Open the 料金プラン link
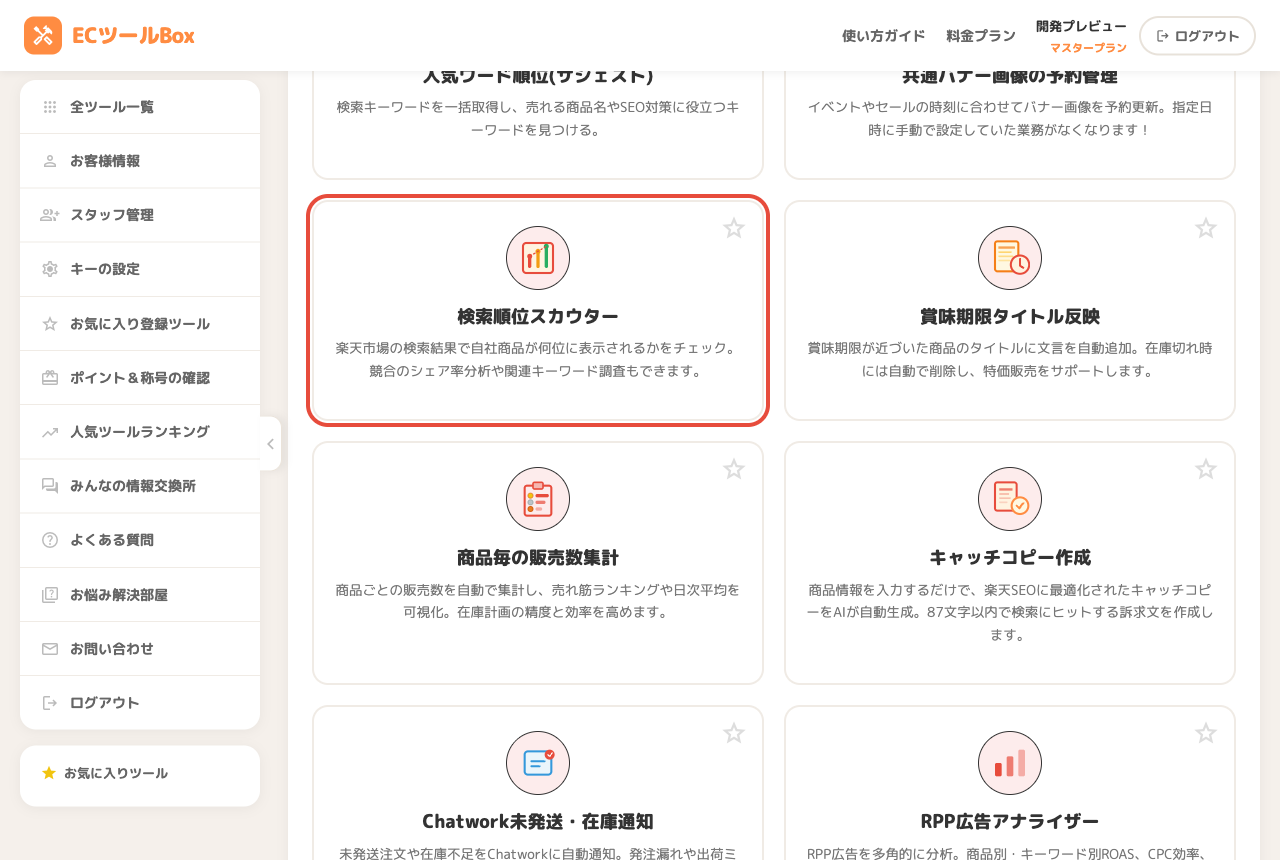 981,36
